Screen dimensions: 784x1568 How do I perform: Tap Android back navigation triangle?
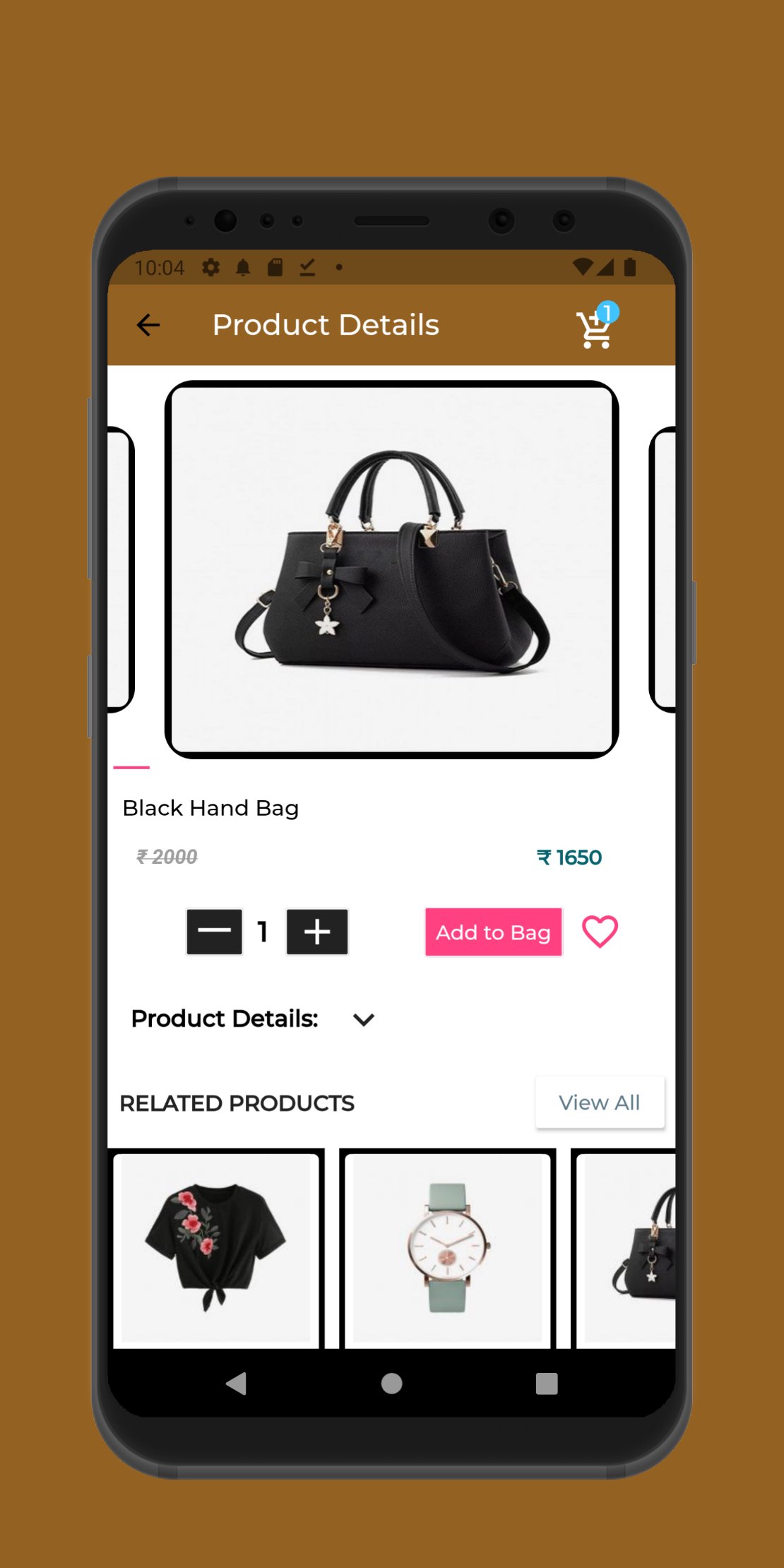[x=236, y=1383]
